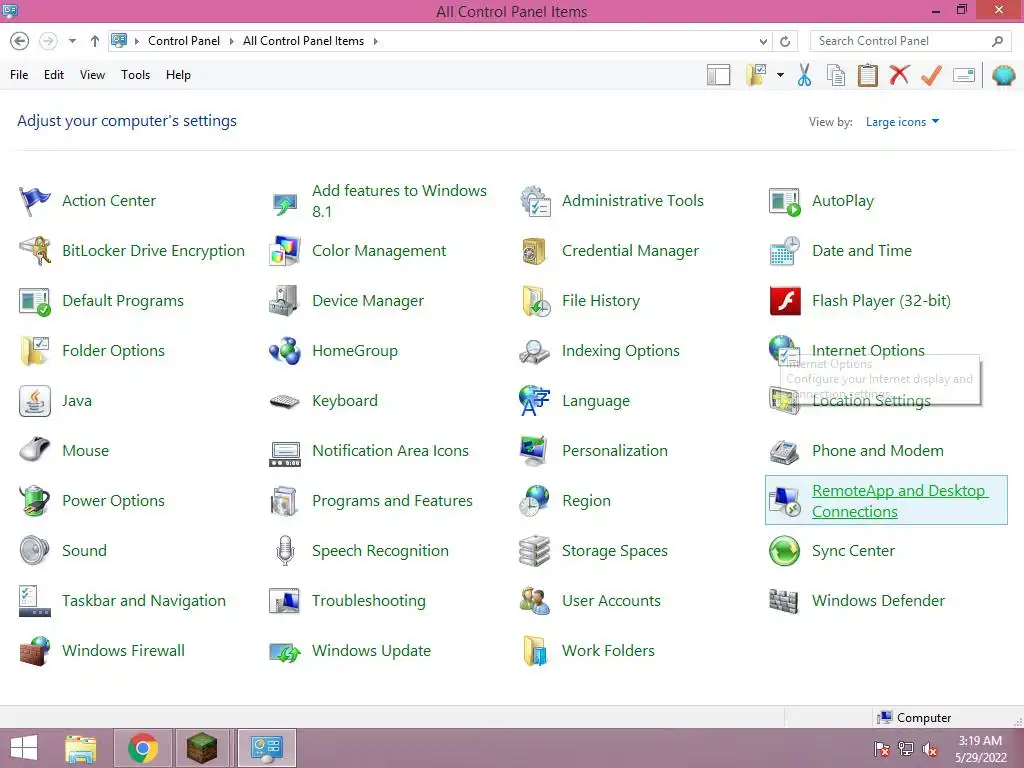Image resolution: width=1024 pixels, height=768 pixels.
Task: Click the orange checkmark toolbar icon
Action: pyautogui.click(x=931, y=75)
